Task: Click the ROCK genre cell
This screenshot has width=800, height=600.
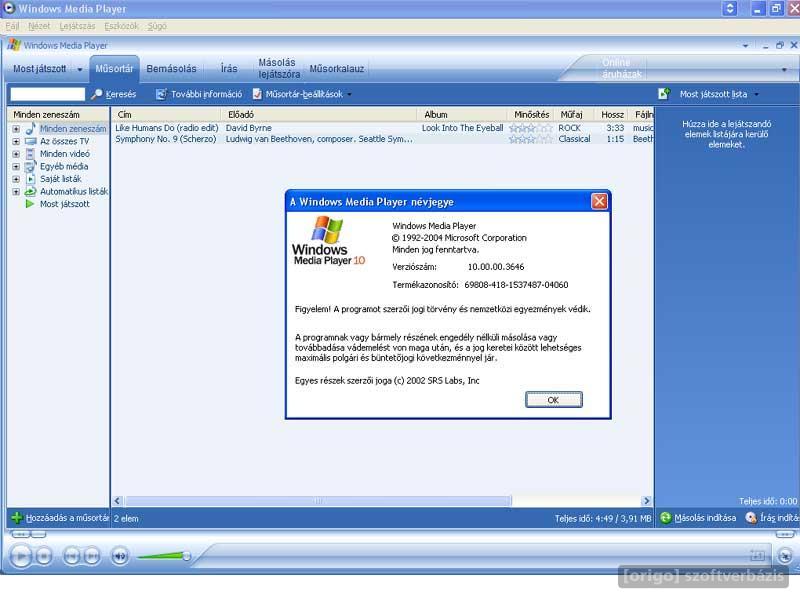Action: 569,128
